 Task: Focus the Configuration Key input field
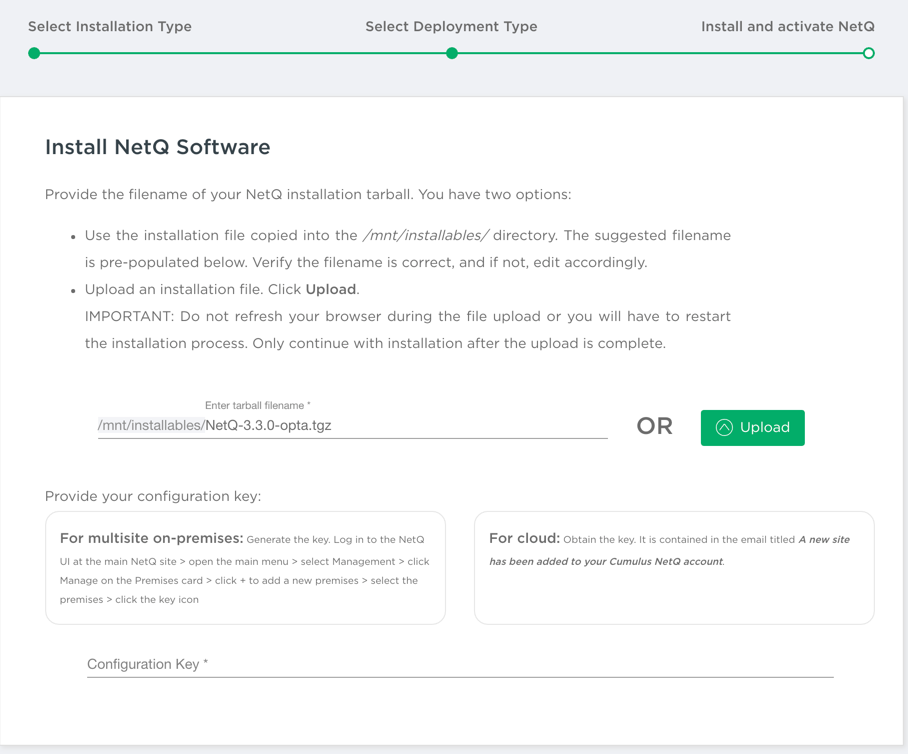point(460,664)
